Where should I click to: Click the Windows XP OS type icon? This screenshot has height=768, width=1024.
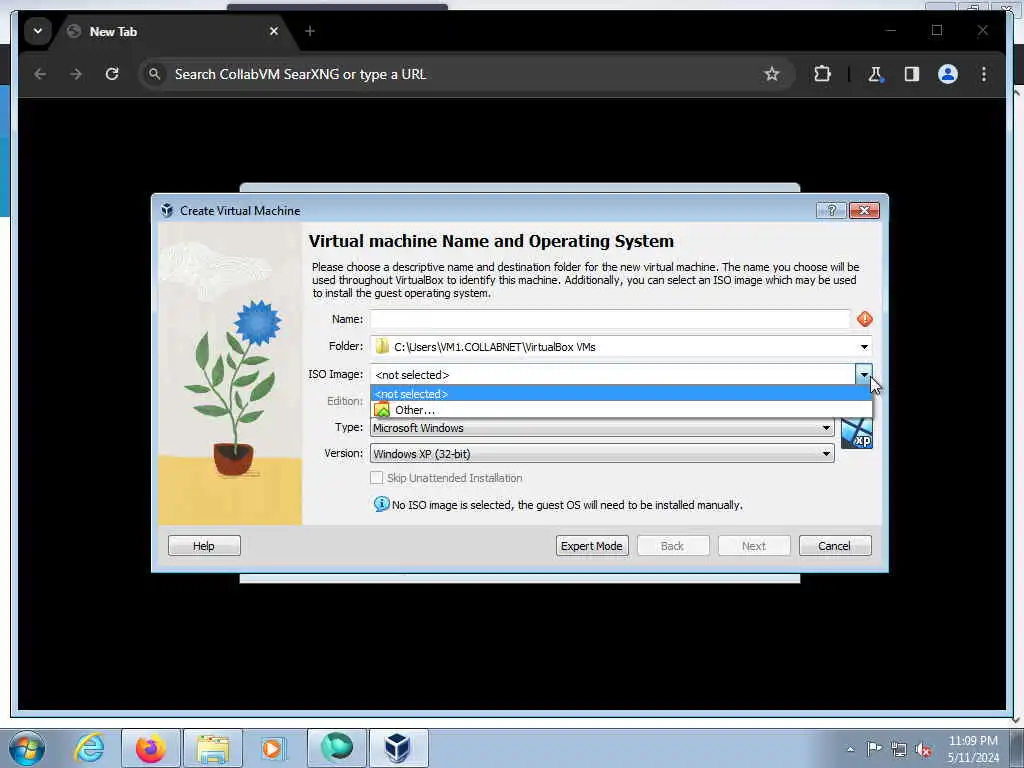tap(856, 434)
